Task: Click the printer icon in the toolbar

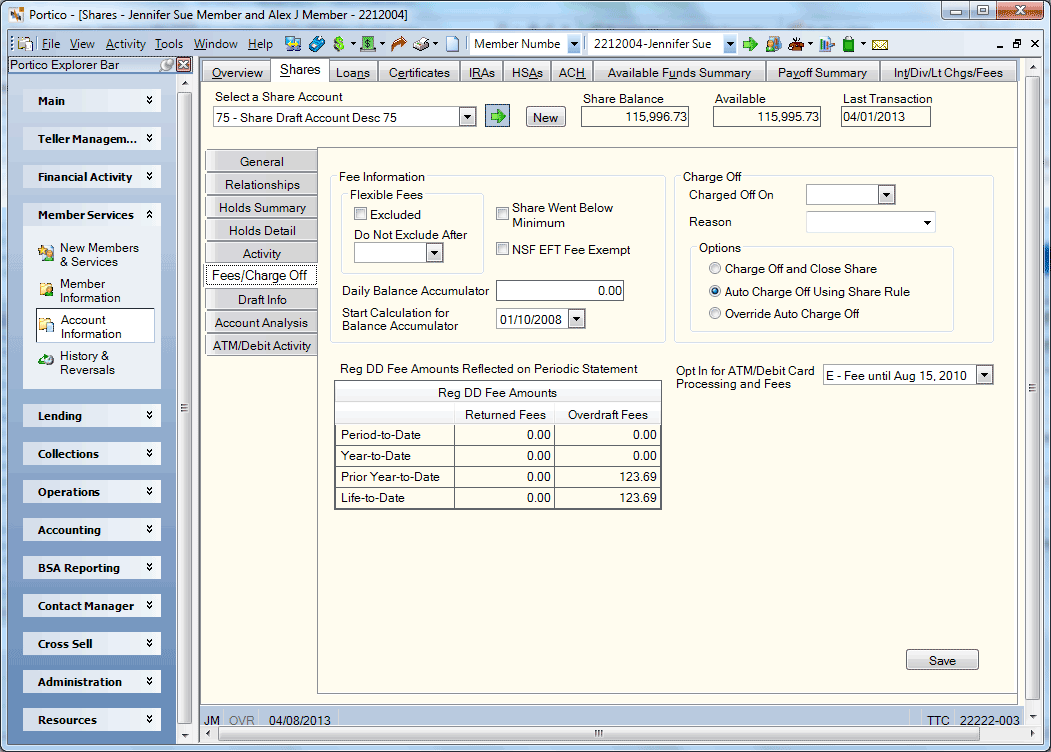Action: click(x=421, y=44)
